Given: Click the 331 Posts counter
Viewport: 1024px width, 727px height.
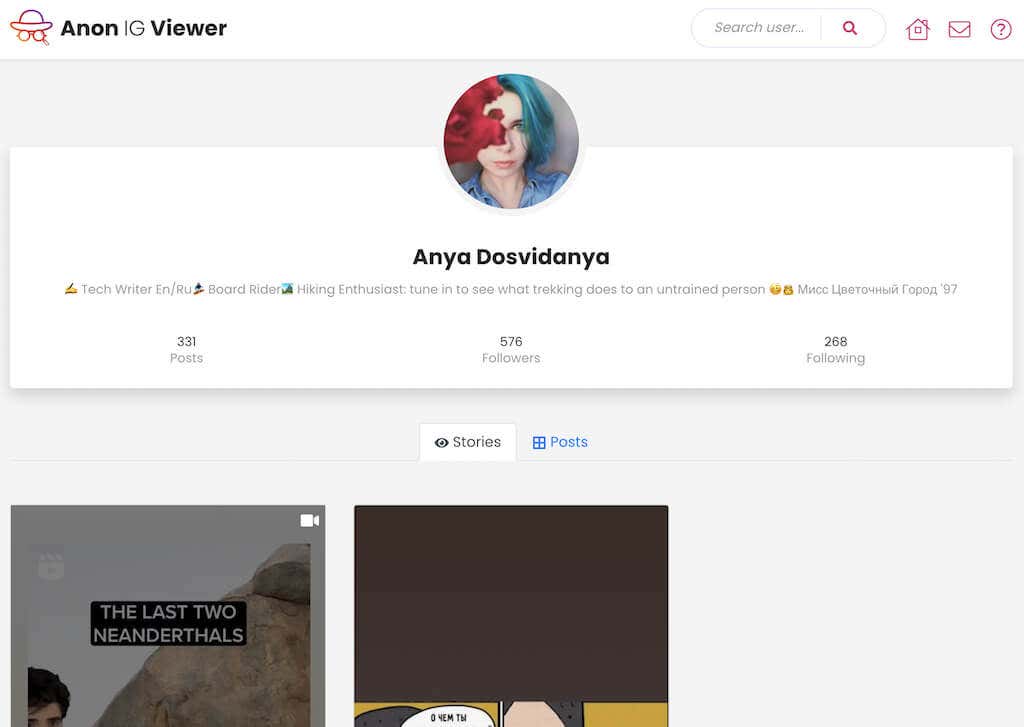Looking at the screenshot, I should (x=186, y=348).
